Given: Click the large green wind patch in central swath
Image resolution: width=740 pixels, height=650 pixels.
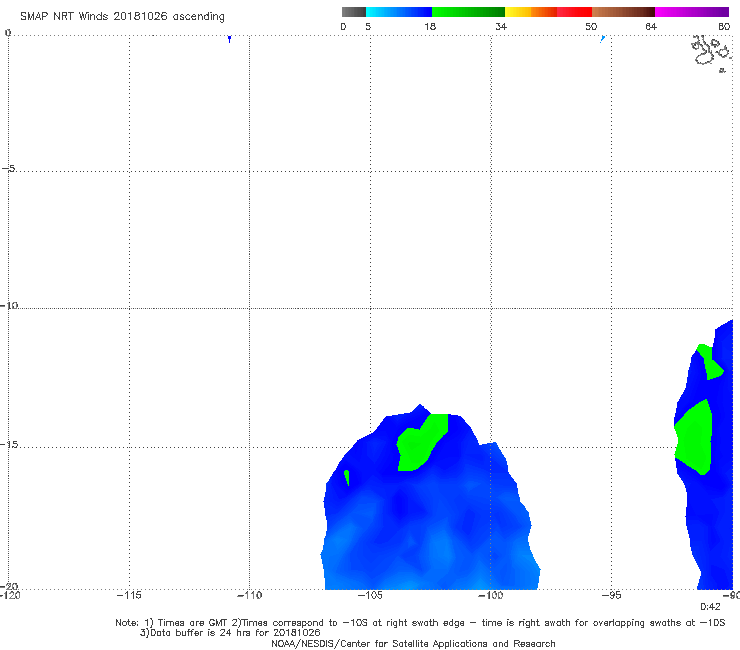Looking at the screenshot, I should tap(421, 442).
